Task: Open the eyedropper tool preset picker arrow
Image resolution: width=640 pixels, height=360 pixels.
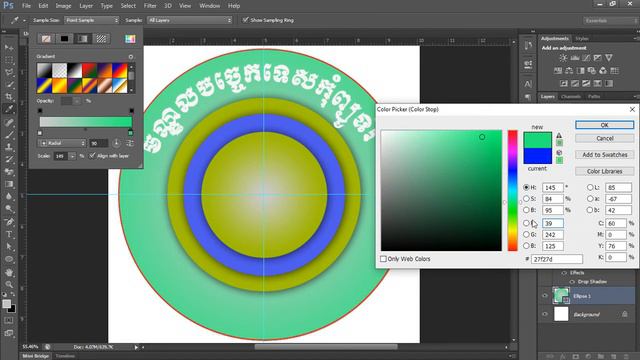Action: click(x=24, y=20)
